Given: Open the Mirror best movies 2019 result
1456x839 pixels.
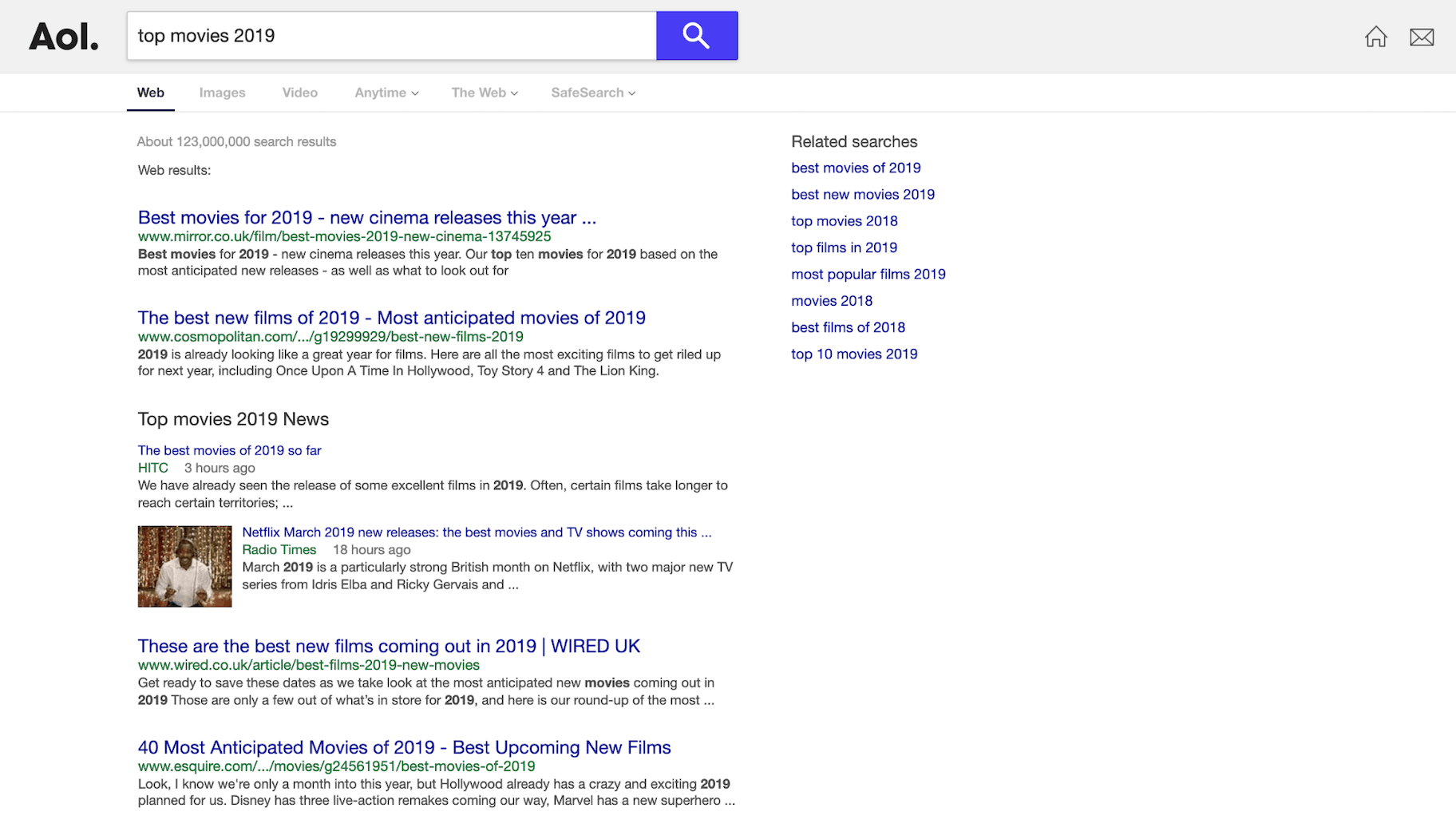Looking at the screenshot, I should point(366,218).
